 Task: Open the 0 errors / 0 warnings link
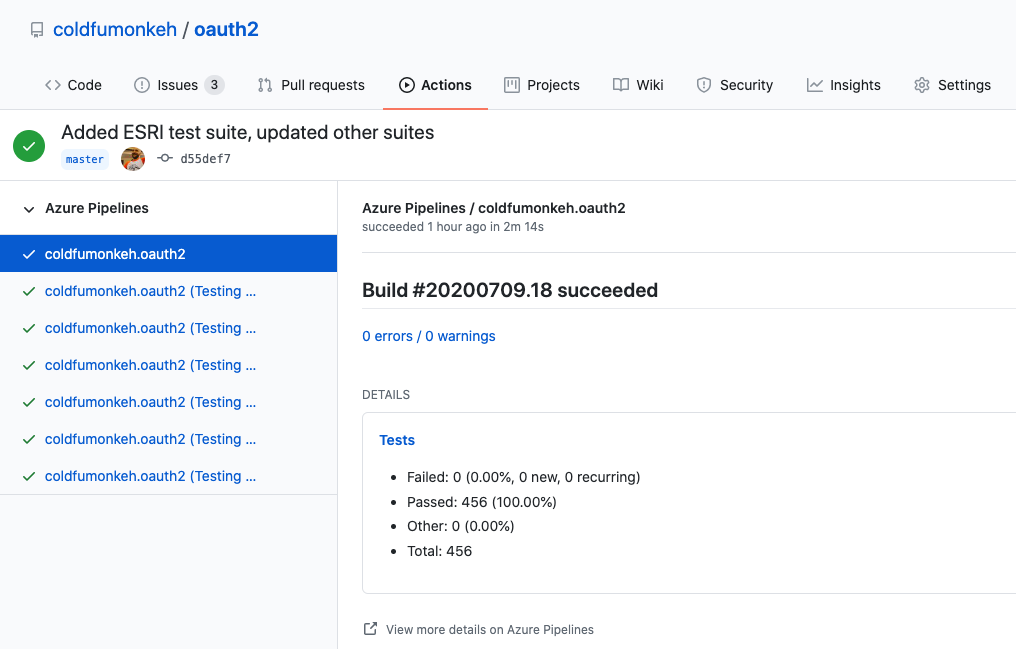(x=429, y=336)
